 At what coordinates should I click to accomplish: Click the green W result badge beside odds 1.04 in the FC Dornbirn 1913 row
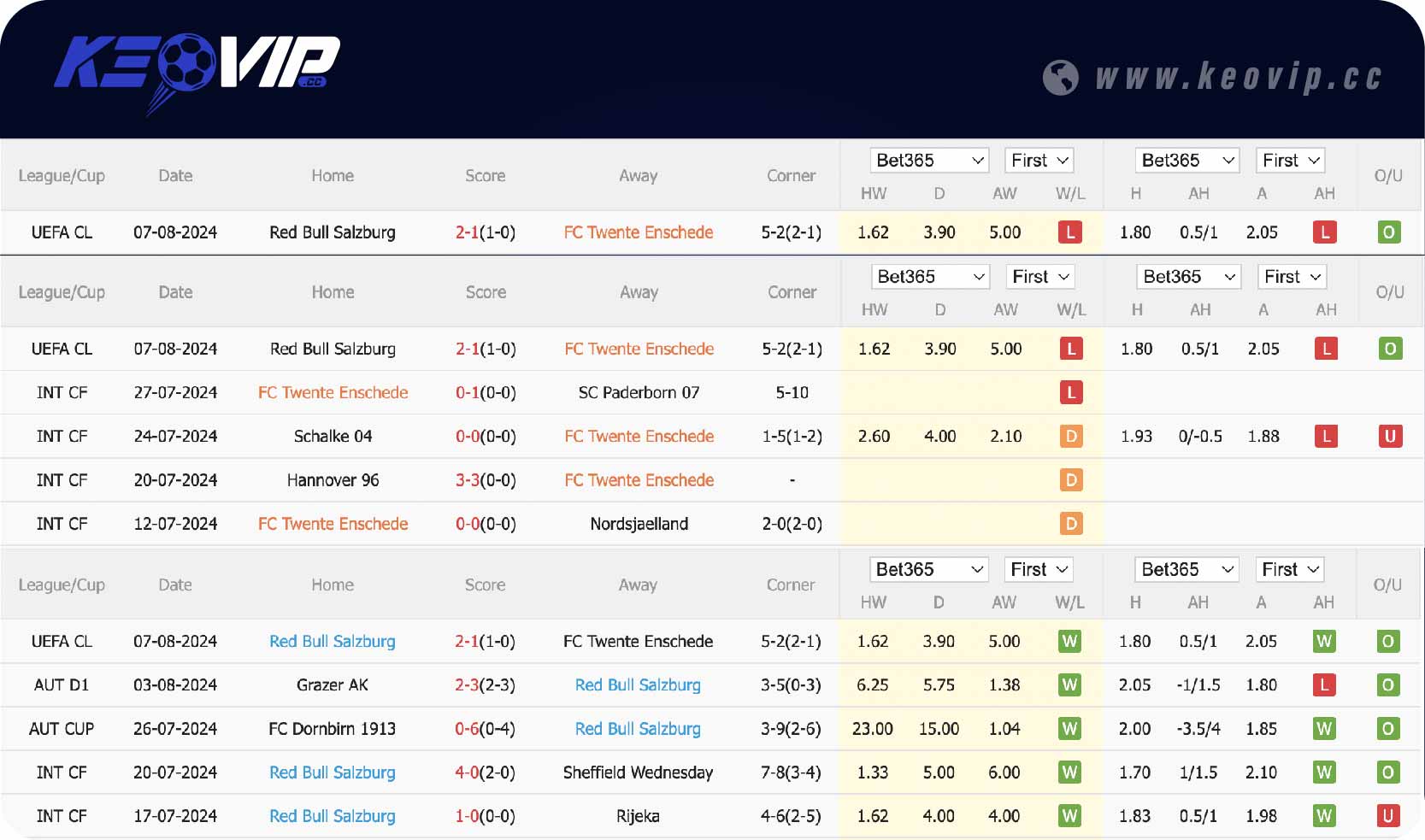pyautogui.click(x=1069, y=729)
